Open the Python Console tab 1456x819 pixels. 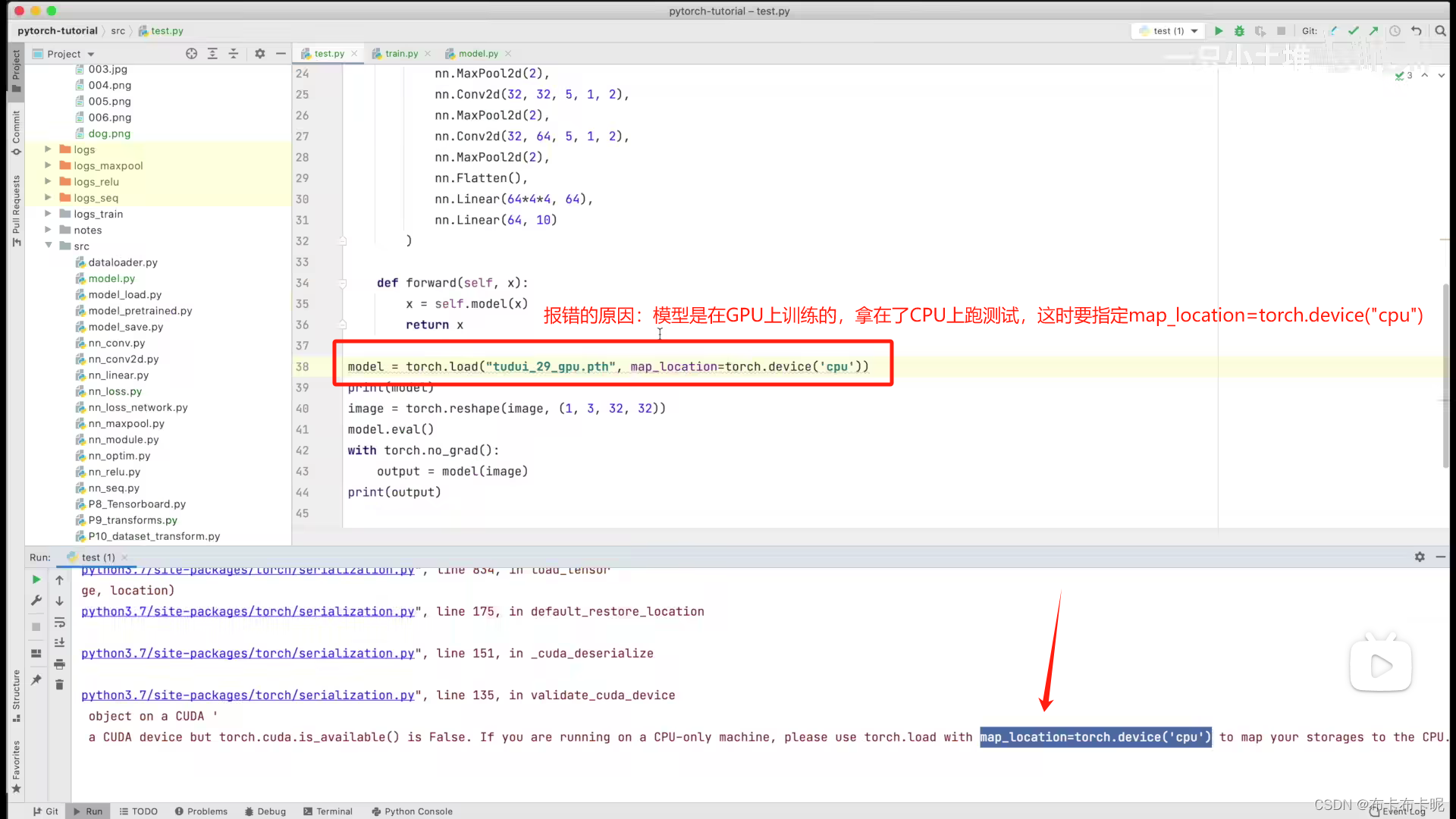[412, 811]
